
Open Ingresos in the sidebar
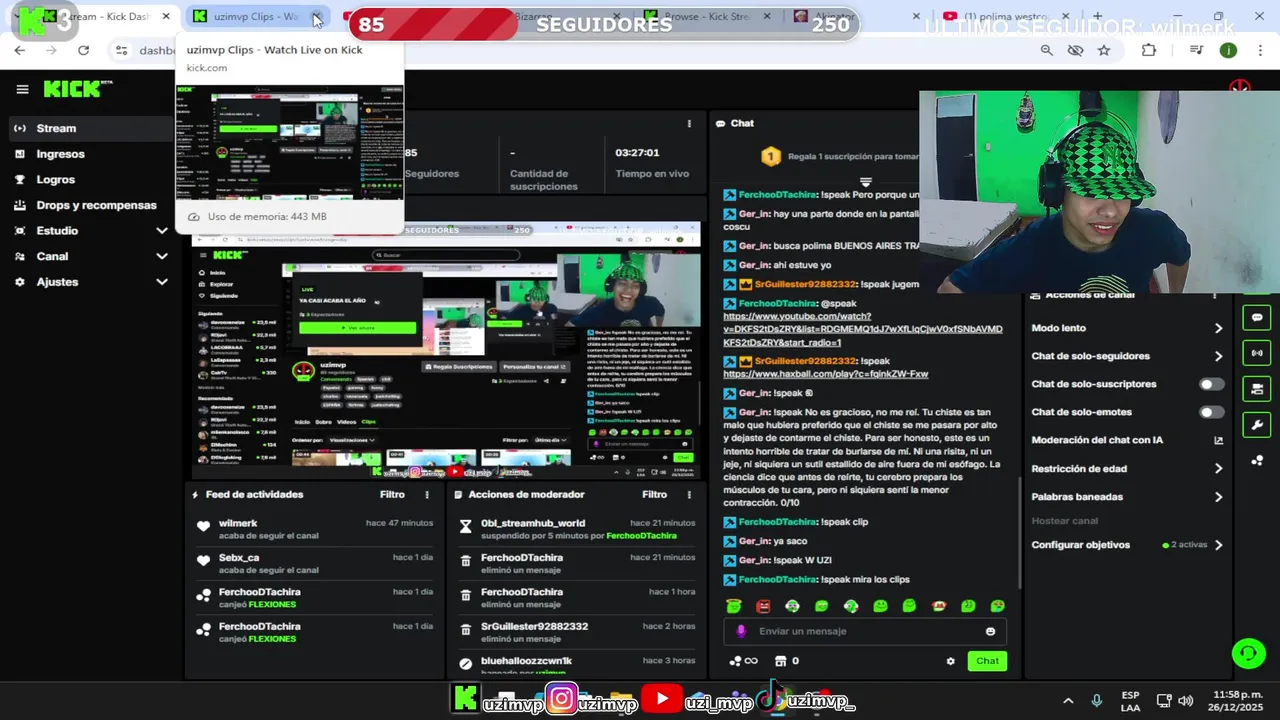click(92, 154)
